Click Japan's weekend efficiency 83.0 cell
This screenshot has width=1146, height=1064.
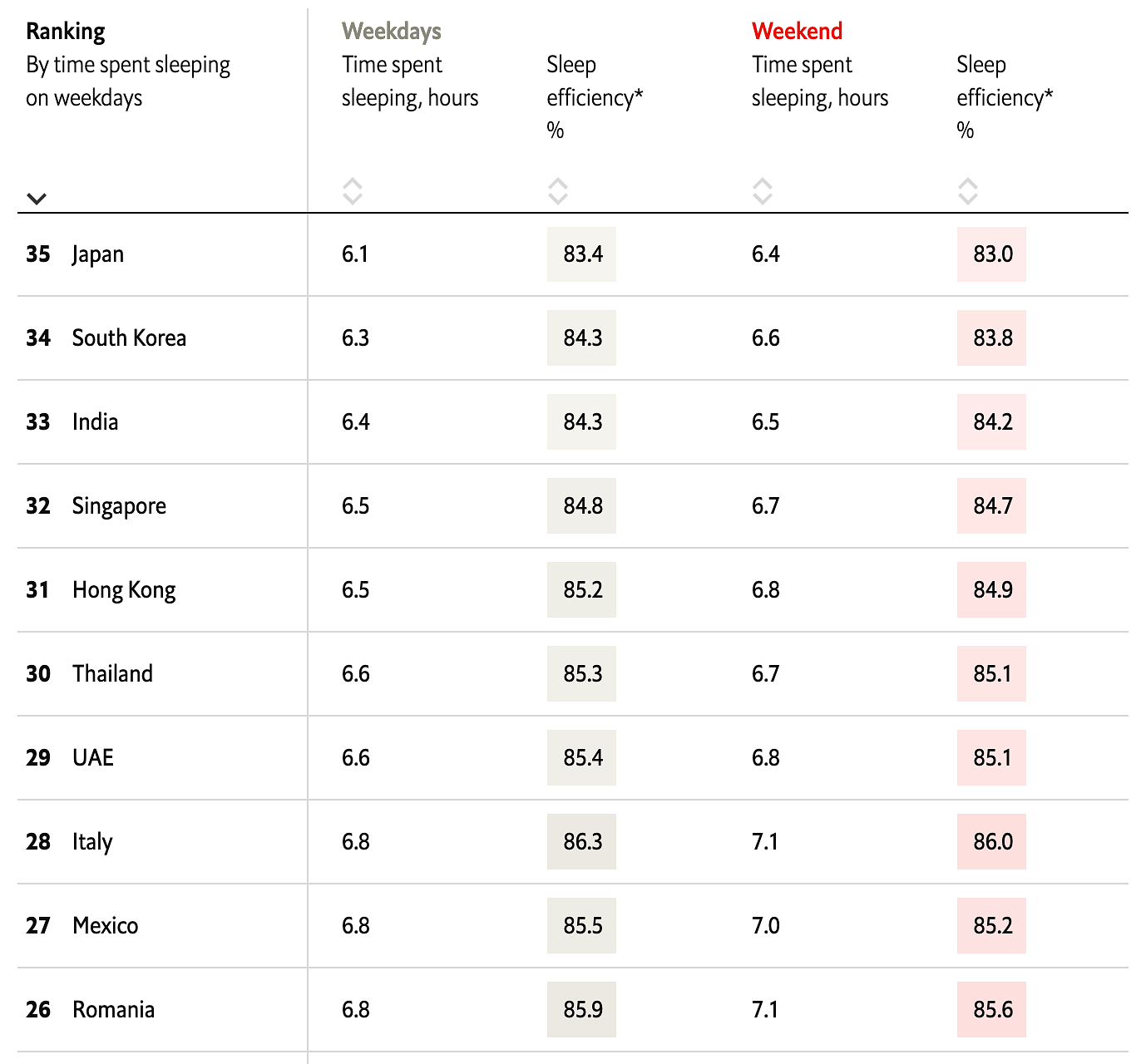pos(992,254)
